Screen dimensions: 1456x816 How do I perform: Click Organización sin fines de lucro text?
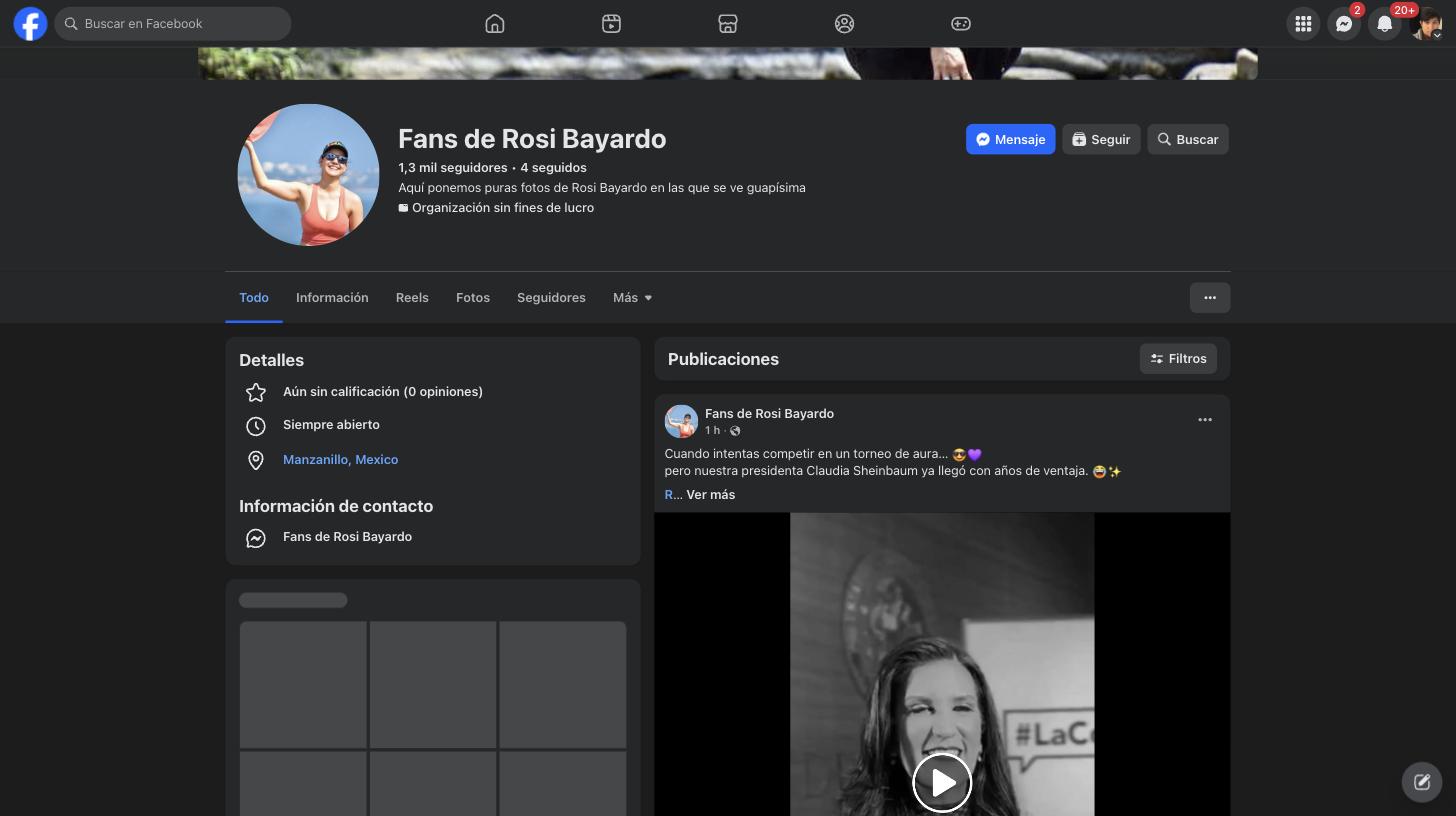[503, 208]
